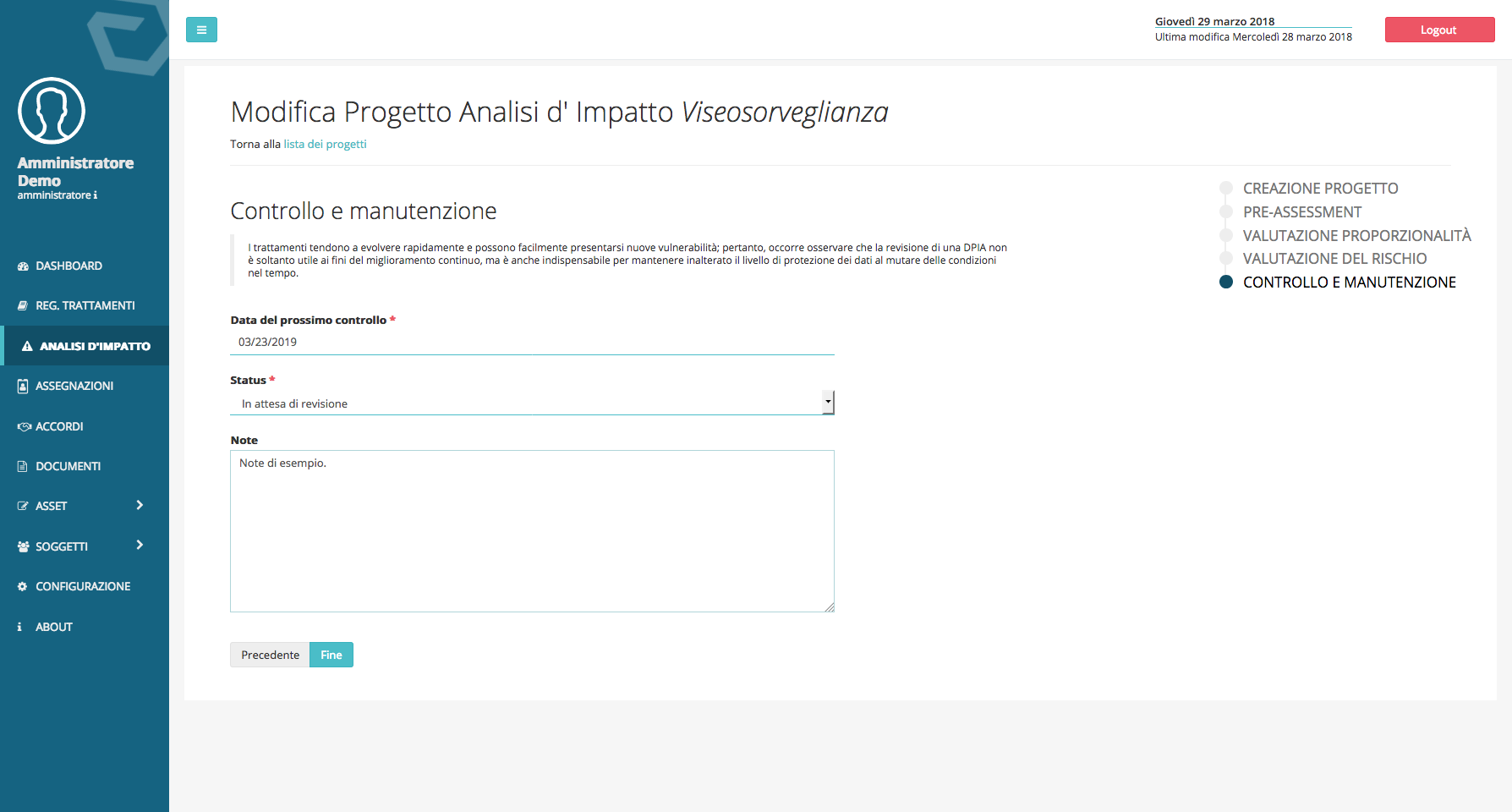Viewport: 1512px width, 812px height.
Task: Expand the Soggetti submenu chevron
Action: [140, 545]
